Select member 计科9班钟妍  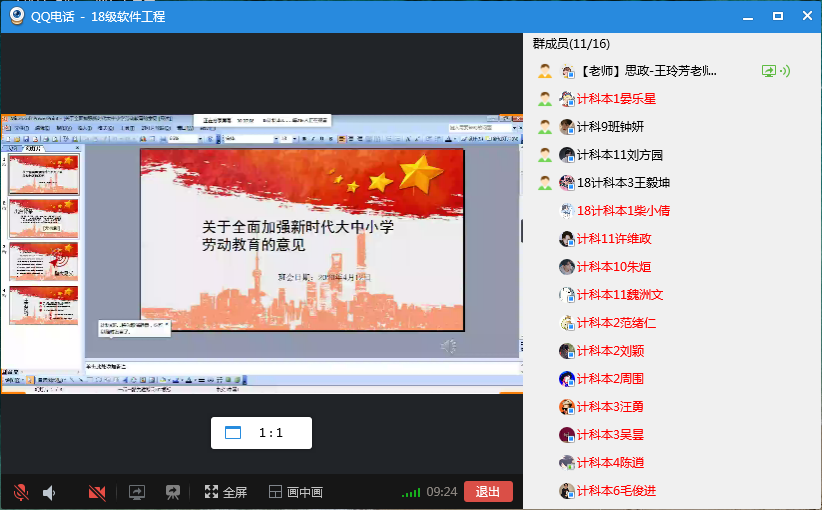610,127
